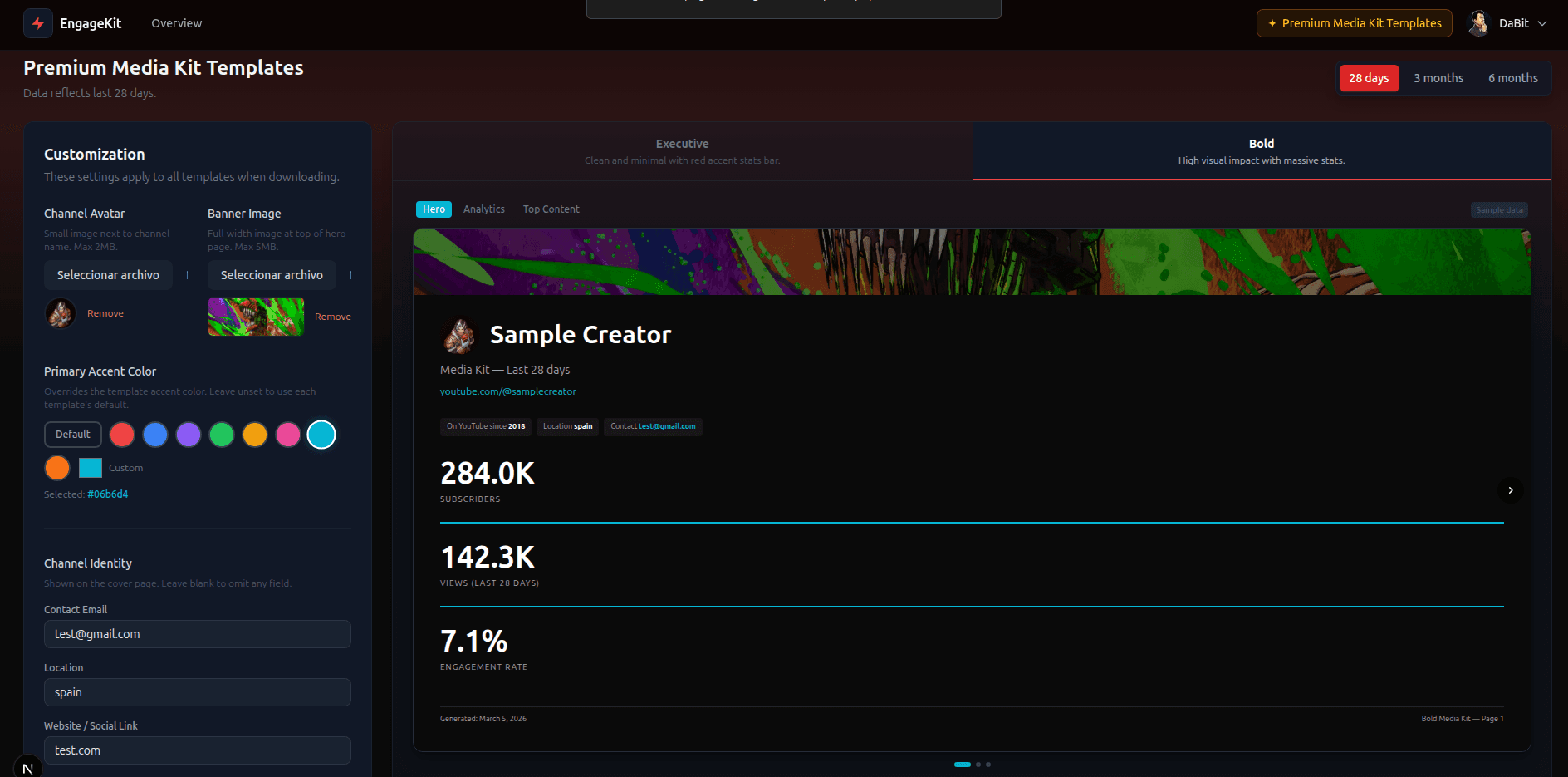Viewport: 1568px width, 777px height.
Task: Click the DaBit profile avatar
Action: coord(1478,23)
